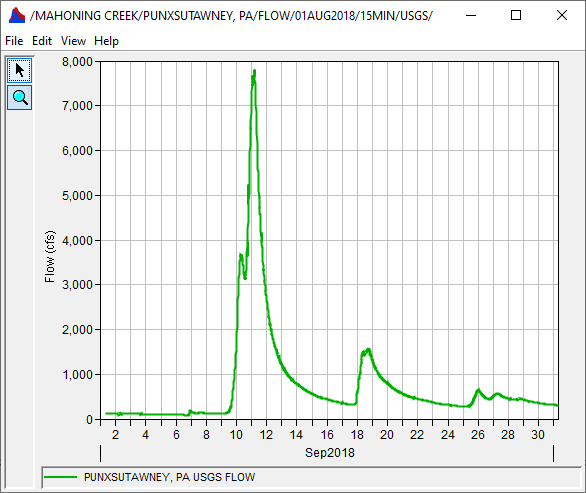
Task: Click the 4,000 y-axis tick label
Action: pyautogui.click(x=77, y=240)
